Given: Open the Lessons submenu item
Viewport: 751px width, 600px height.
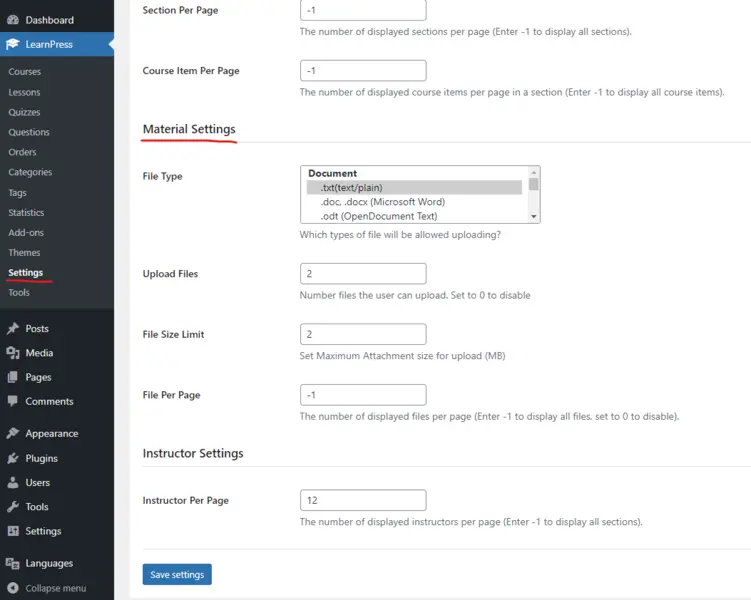Looking at the screenshot, I should [x=24, y=92].
